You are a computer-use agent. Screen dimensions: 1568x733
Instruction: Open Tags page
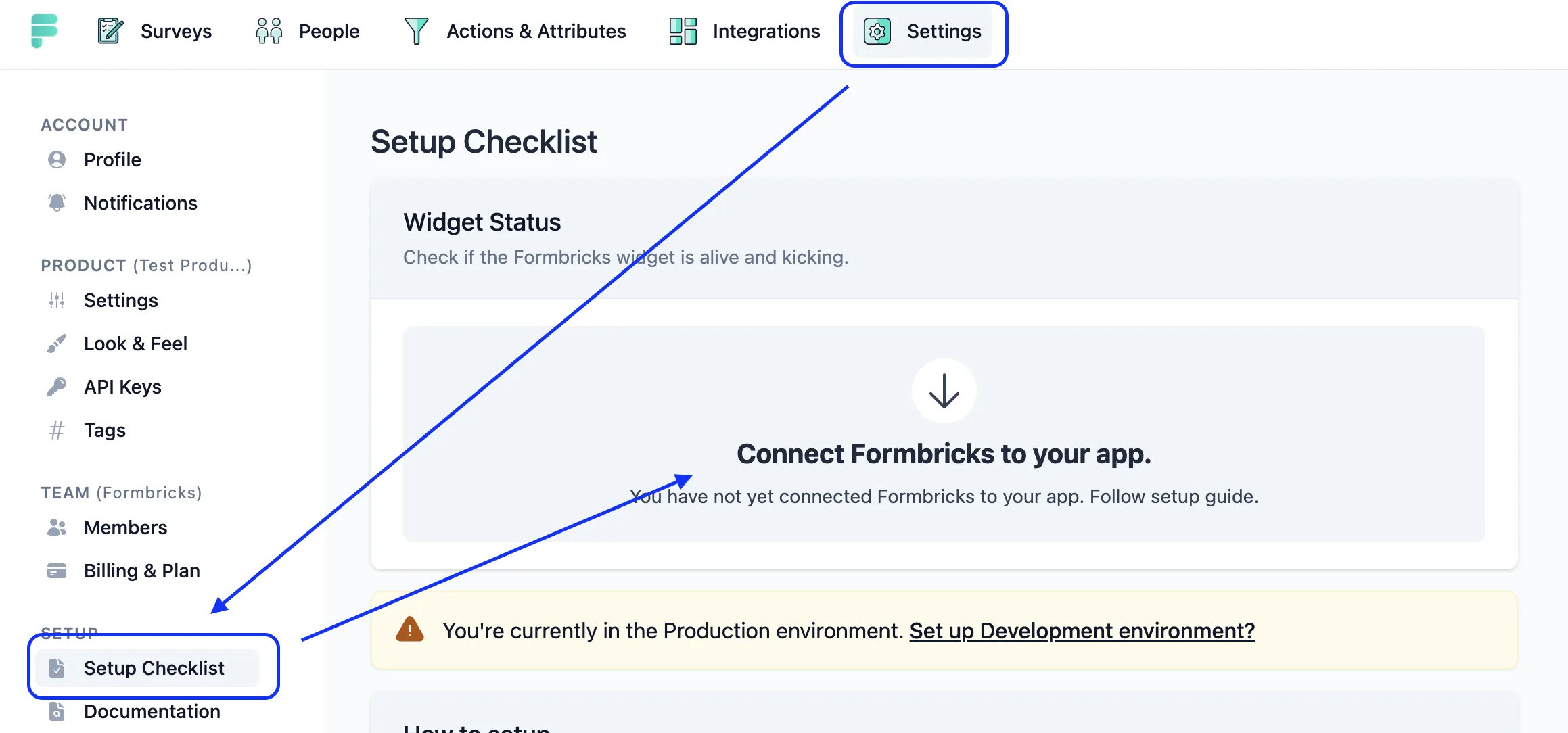pyautogui.click(x=105, y=430)
